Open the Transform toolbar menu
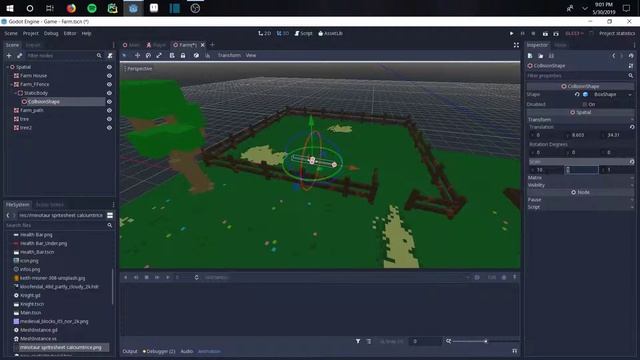 tap(229, 56)
